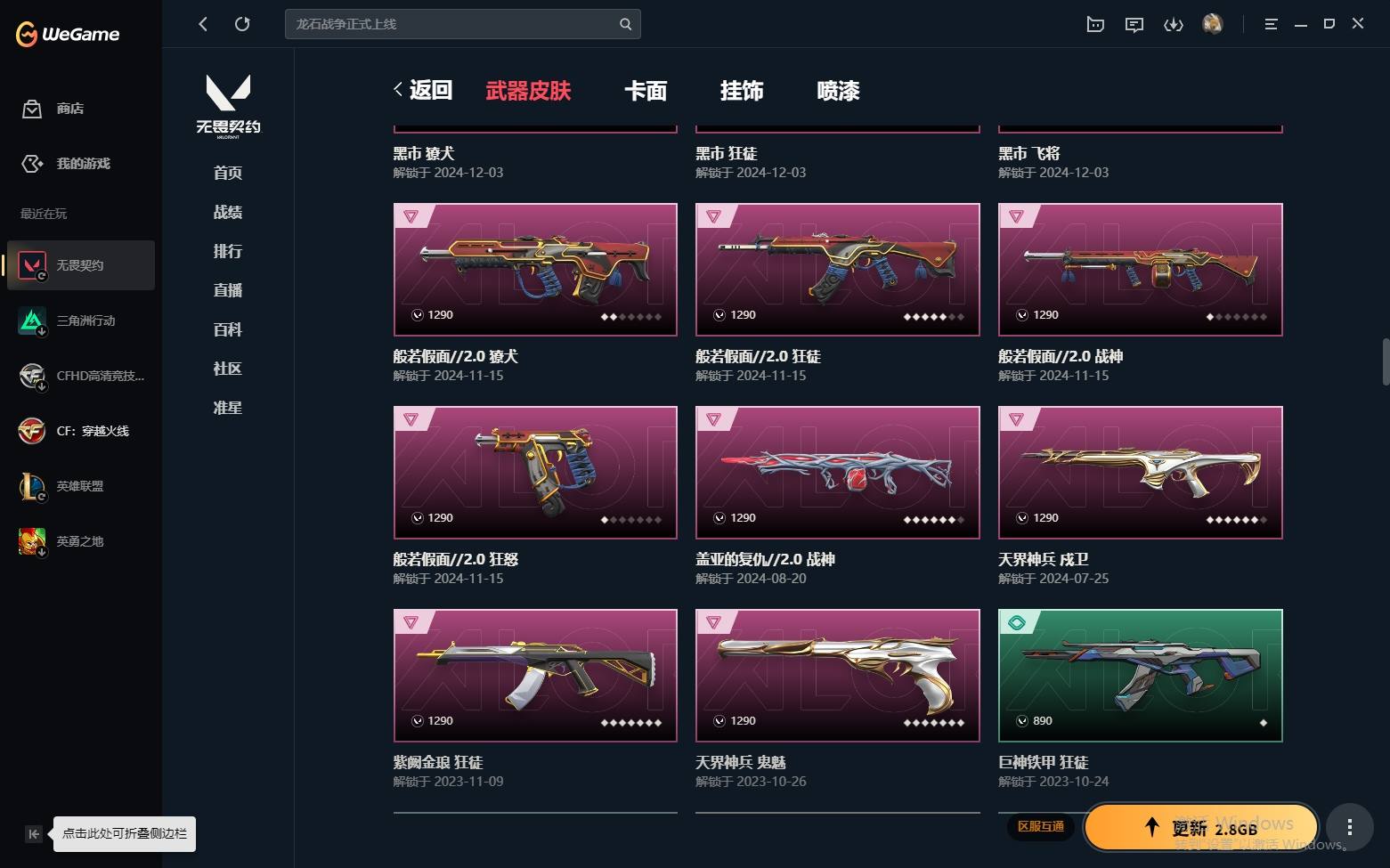Open the 挂饰 tab
1390x868 pixels.
[x=742, y=91]
